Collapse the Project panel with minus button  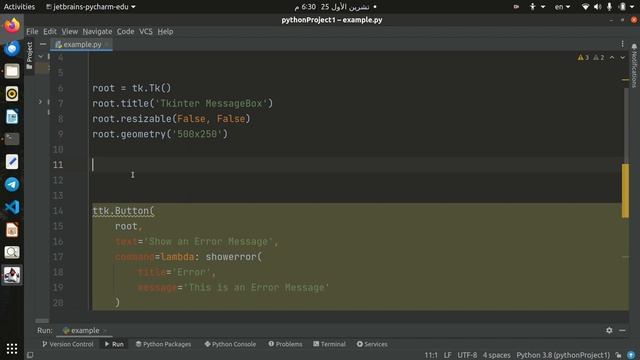point(43,44)
